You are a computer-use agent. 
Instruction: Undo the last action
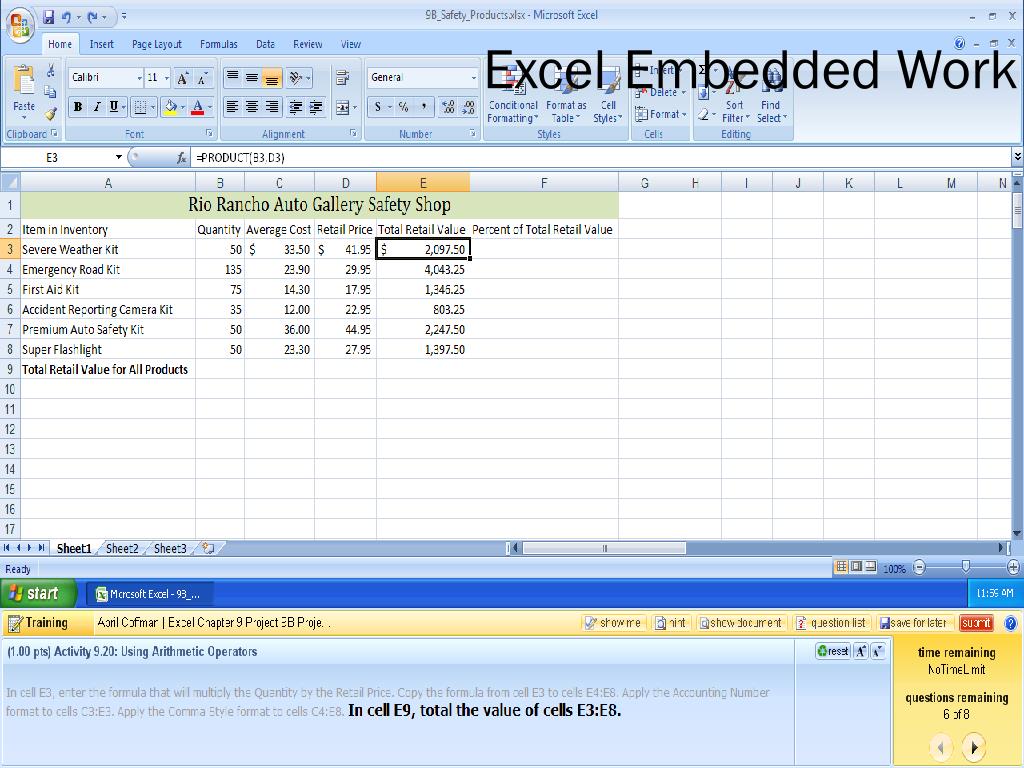(66, 17)
